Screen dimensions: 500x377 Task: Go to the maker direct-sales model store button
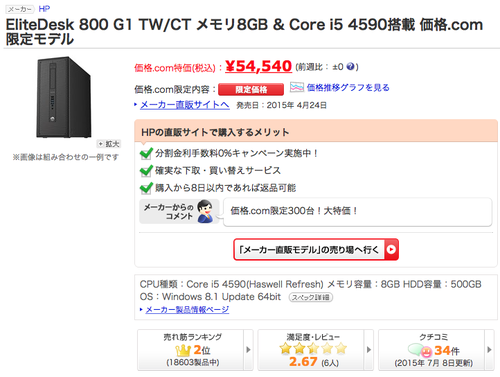[x=316, y=249]
